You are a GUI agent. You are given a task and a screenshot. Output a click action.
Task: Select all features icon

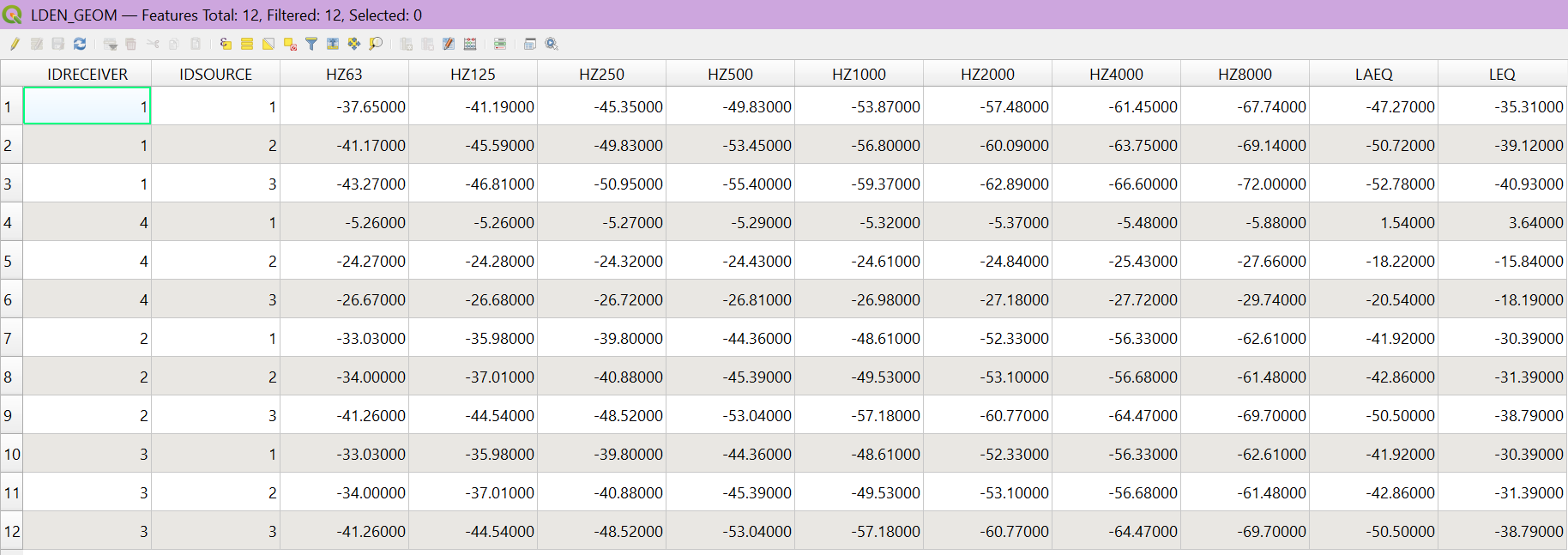pyautogui.click(x=247, y=44)
